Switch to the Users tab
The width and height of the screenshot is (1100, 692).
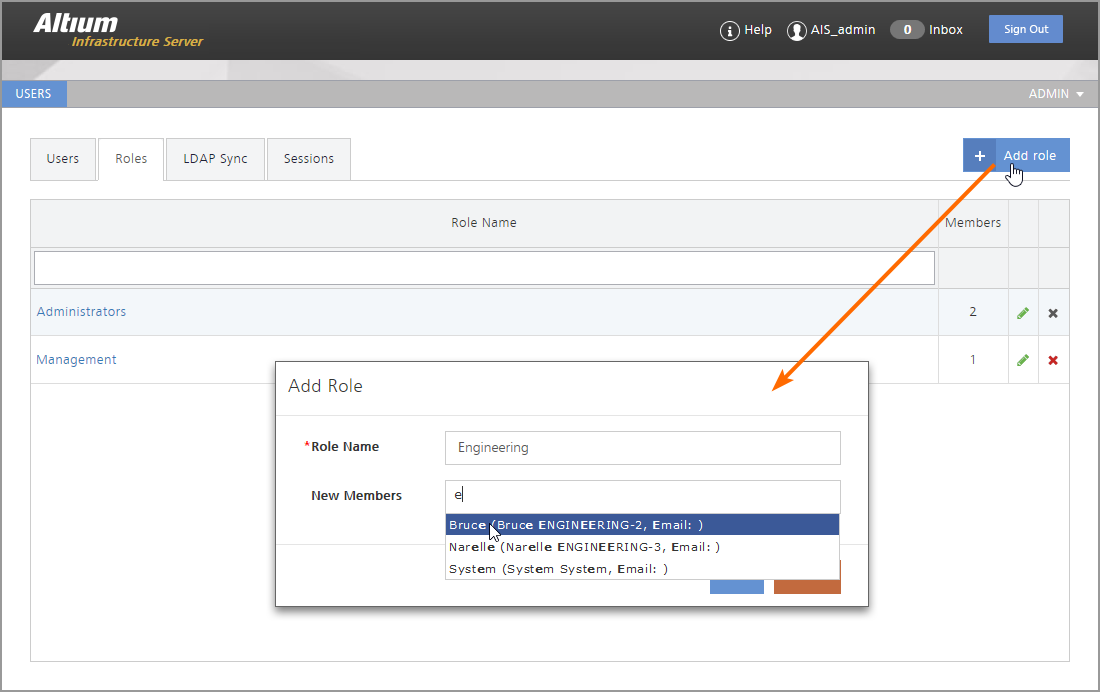(63, 159)
